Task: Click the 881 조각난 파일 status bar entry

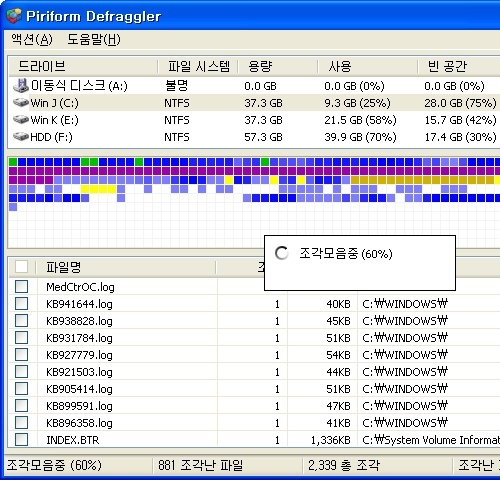Action: (x=200, y=465)
